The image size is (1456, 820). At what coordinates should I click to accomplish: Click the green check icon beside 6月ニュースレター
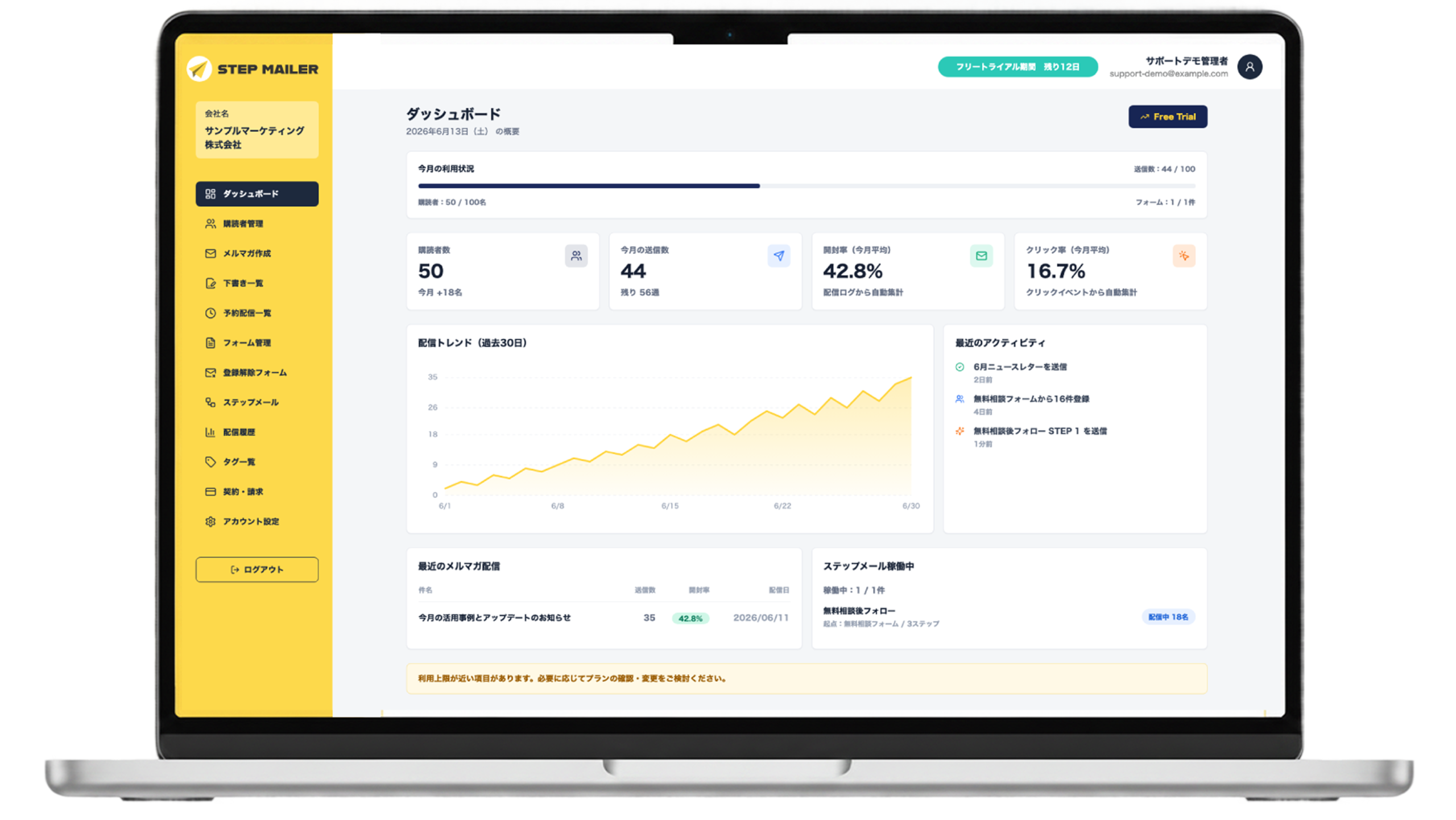point(959,367)
